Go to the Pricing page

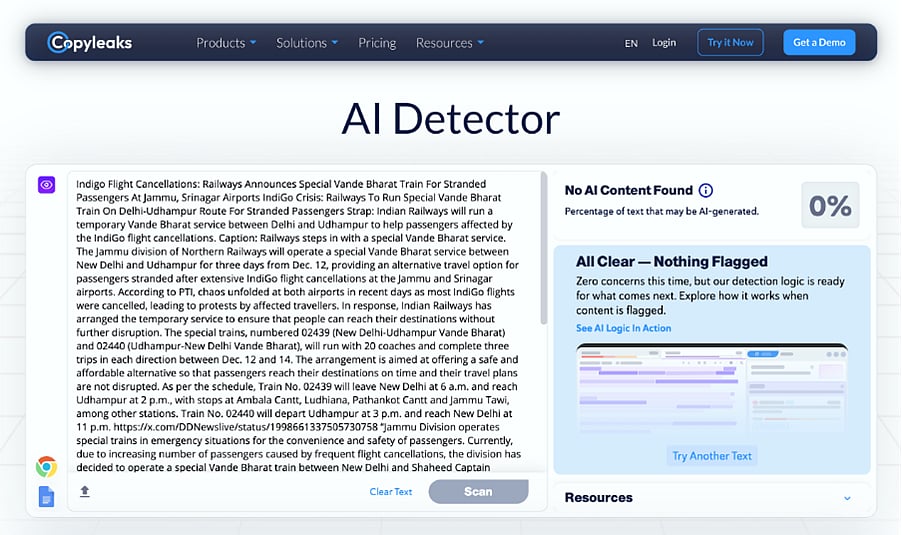(x=377, y=43)
